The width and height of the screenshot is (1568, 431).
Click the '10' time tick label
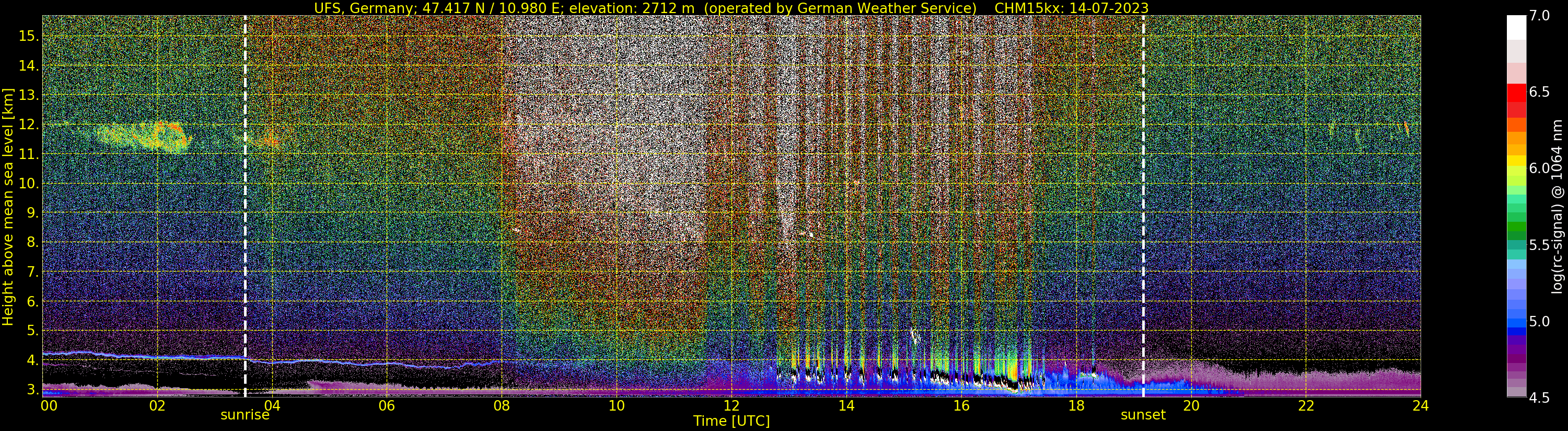[617, 405]
